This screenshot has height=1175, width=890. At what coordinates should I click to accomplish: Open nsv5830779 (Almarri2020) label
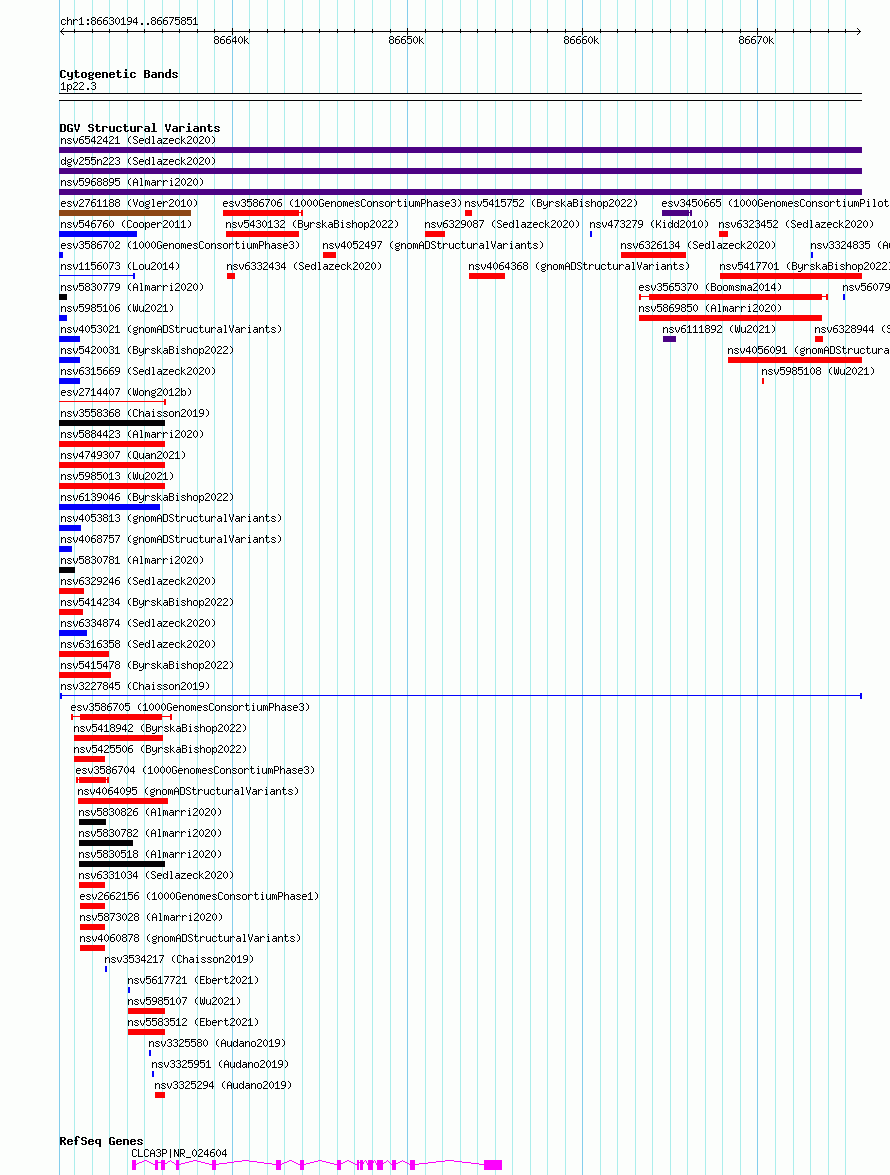[x=132, y=287]
